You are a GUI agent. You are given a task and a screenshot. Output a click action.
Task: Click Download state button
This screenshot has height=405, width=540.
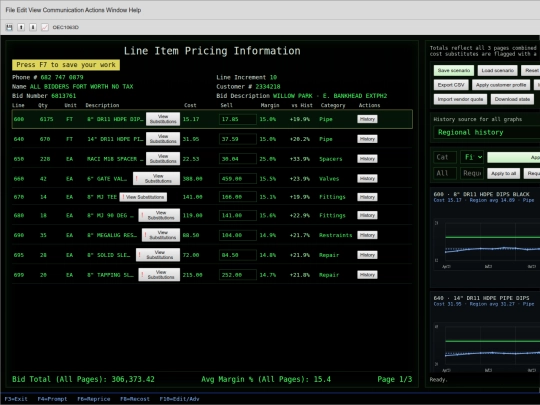click(512, 99)
